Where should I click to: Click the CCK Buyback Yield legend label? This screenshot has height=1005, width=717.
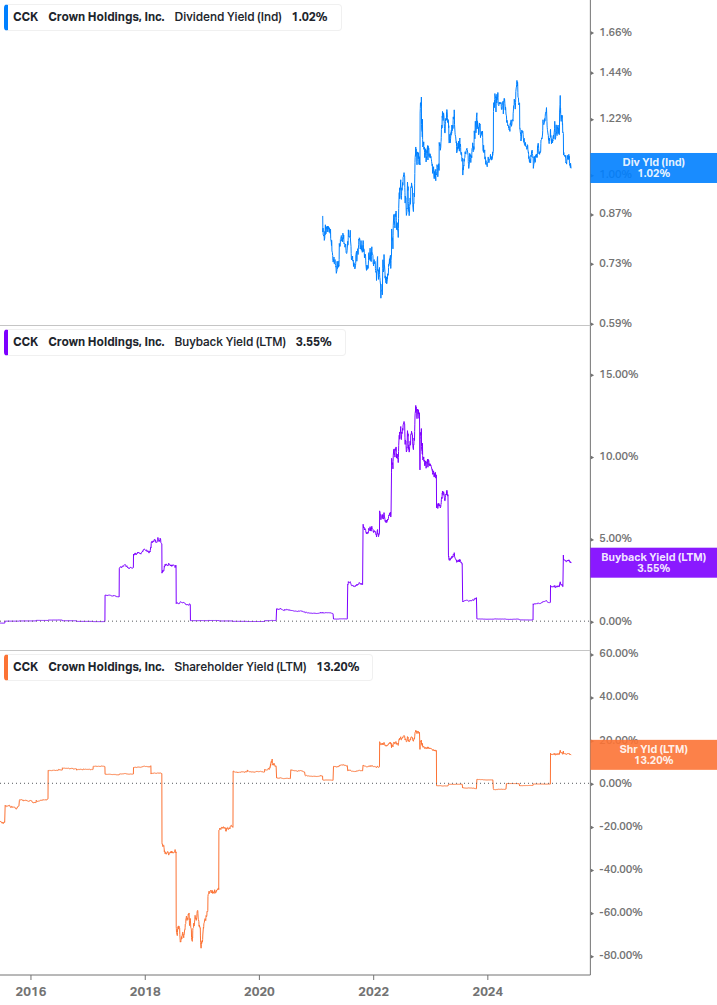click(174, 342)
